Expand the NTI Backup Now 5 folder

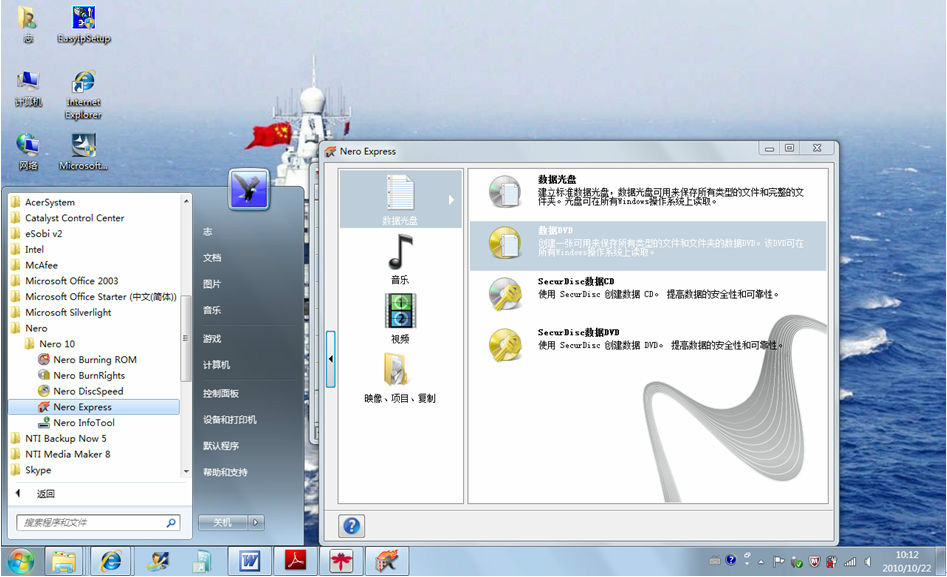pyautogui.click(x=66, y=438)
